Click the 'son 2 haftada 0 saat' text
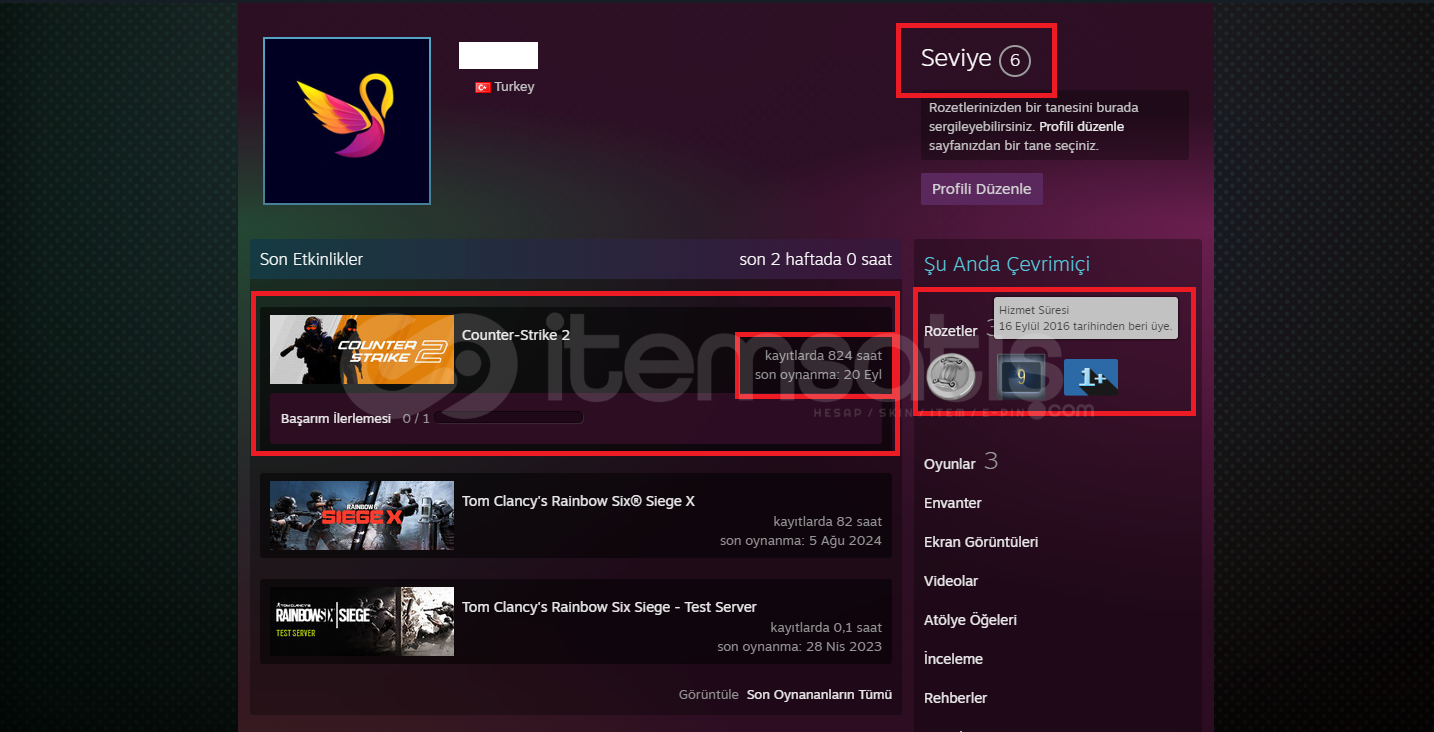1434x732 pixels. [x=815, y=259]
